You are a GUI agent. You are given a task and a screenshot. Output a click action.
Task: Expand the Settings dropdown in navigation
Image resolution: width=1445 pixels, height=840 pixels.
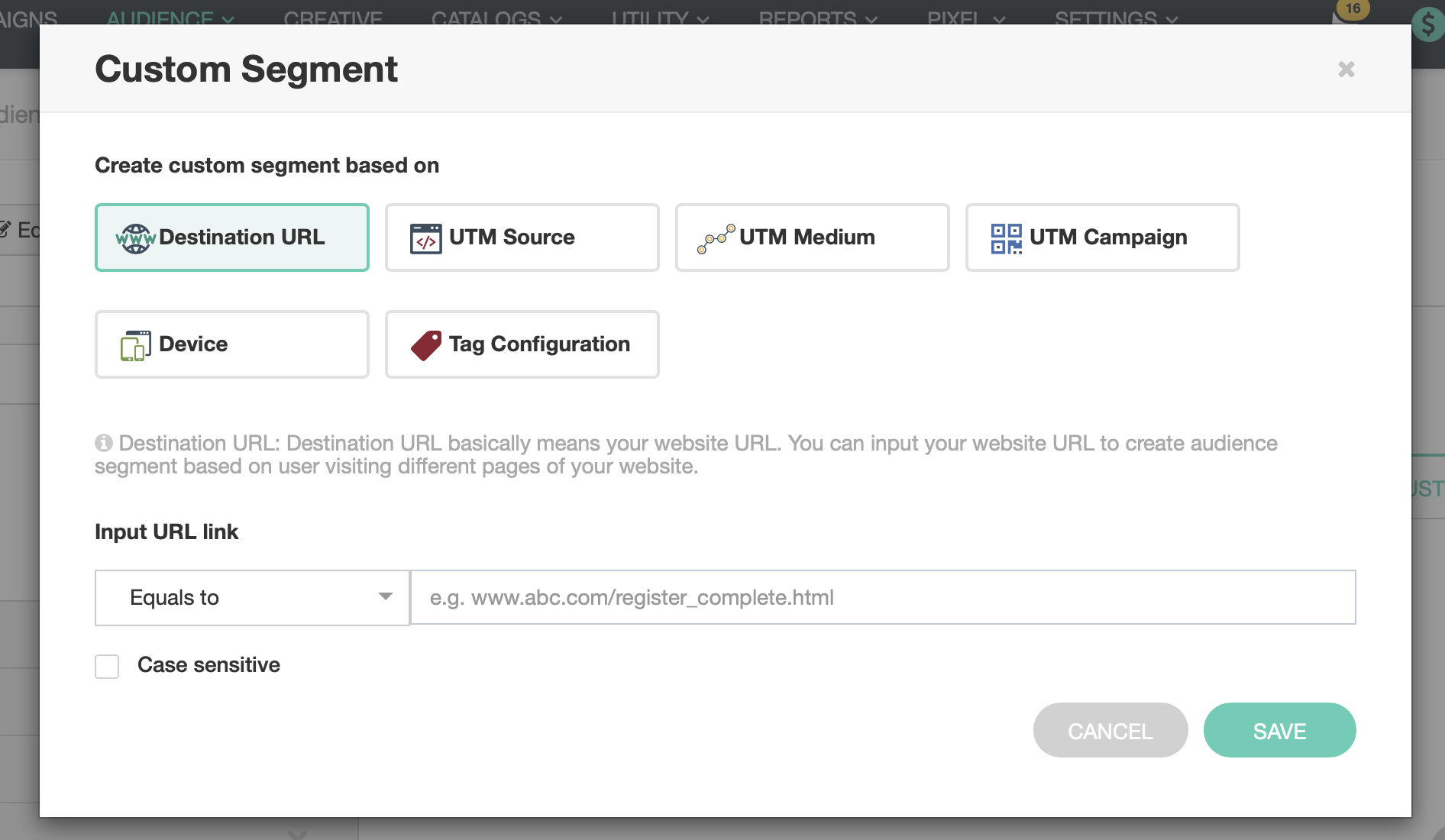[x=1116, y=17]
